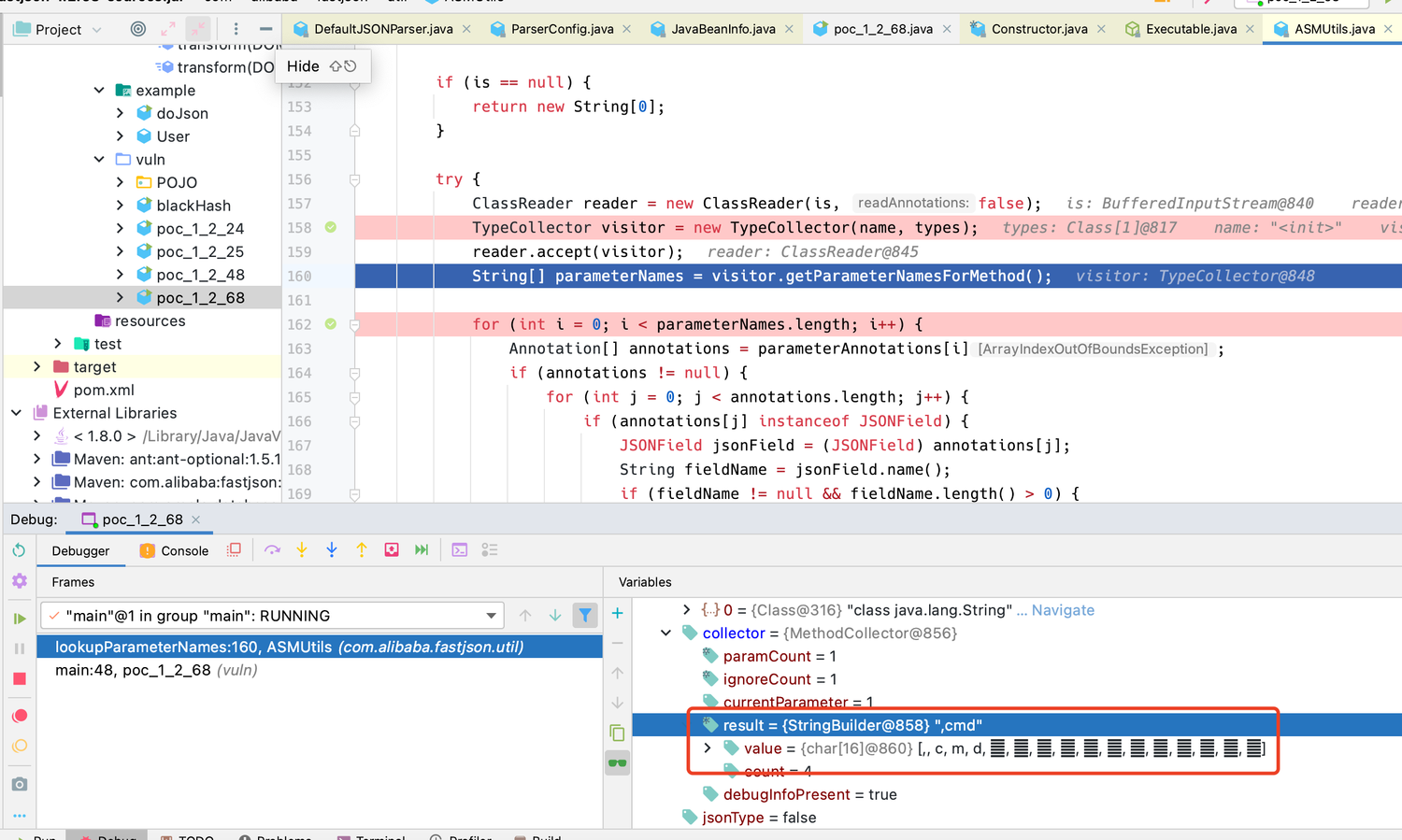Step over the current line
The image size is (1402, 840).
(x=272, y=550)
